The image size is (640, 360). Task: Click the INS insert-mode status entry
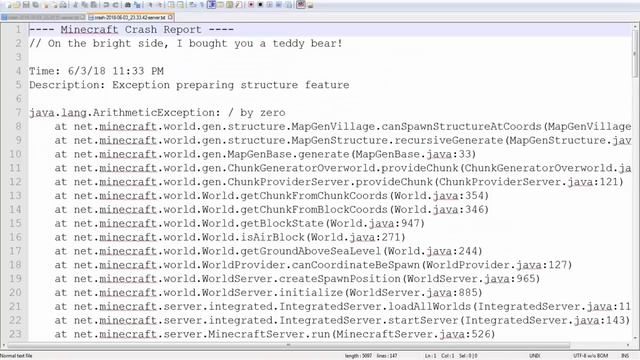tap(625, 356)
